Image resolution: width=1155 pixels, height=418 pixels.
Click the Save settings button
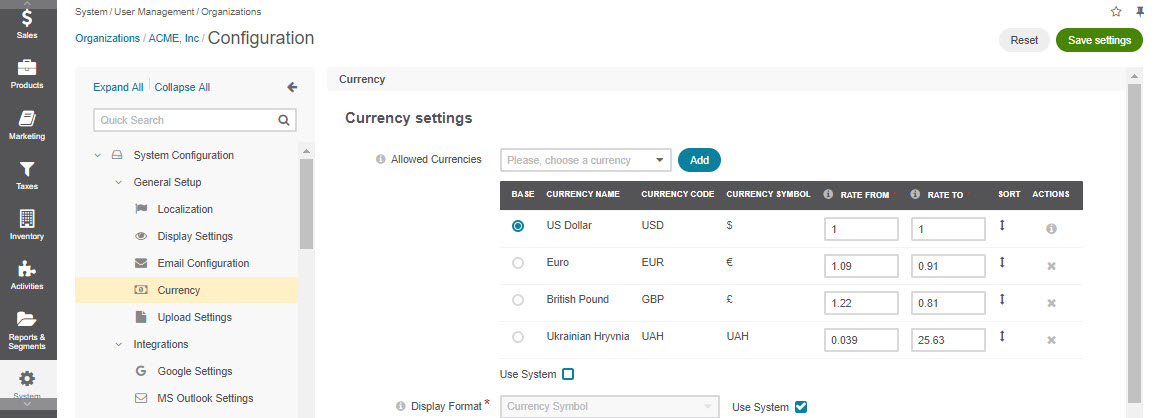(x=1099, y=40)
